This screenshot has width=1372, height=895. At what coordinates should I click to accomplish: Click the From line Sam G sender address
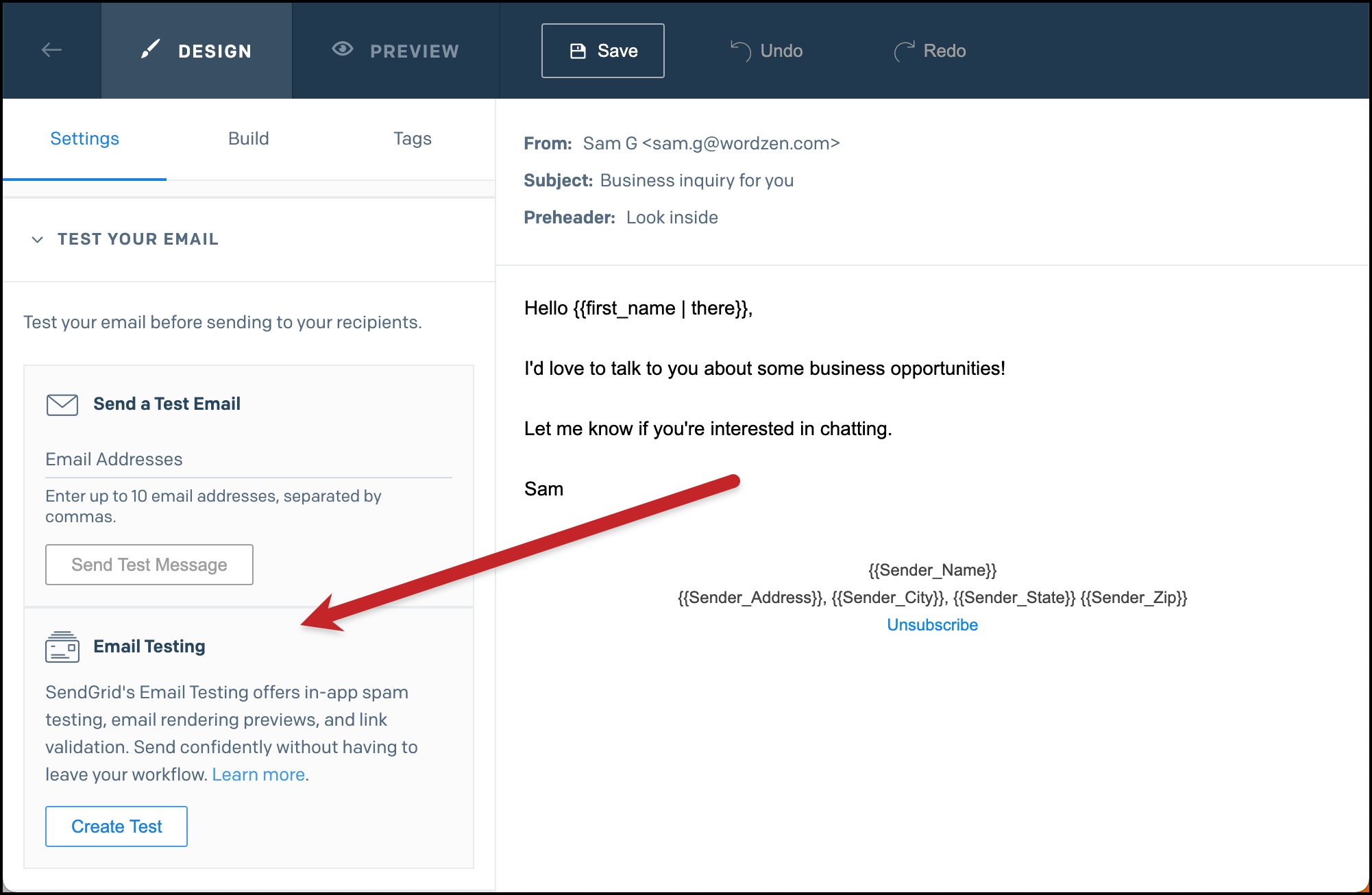[711, 143]
